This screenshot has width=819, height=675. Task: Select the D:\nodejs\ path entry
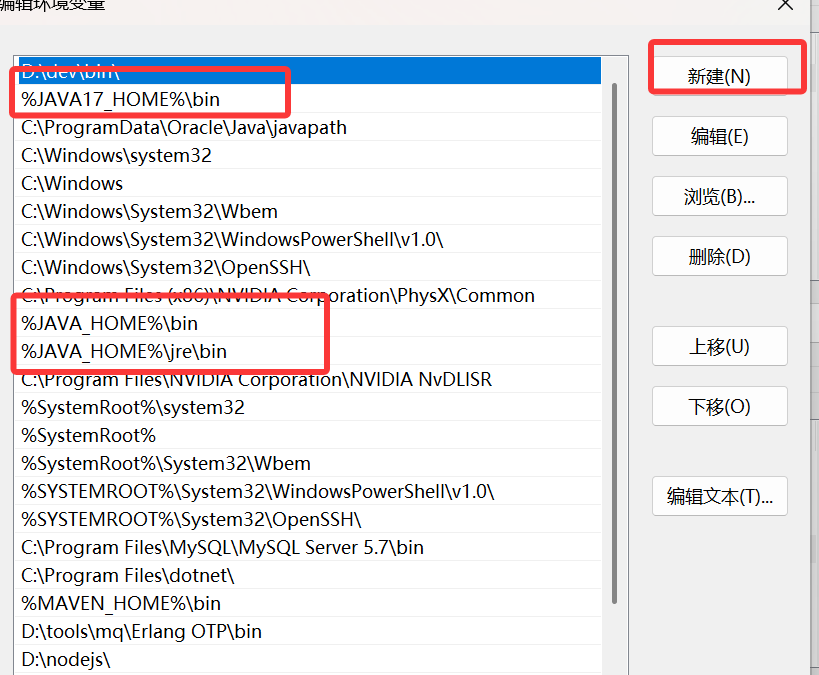click(x=66, y=660)
